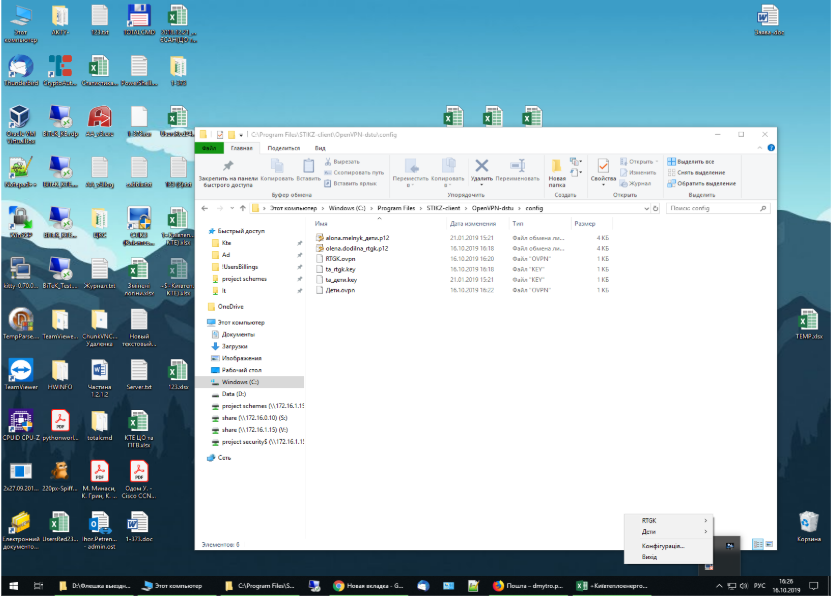
Task: Choose Конфигурация... in tray menu
Action: coord(663,546)
